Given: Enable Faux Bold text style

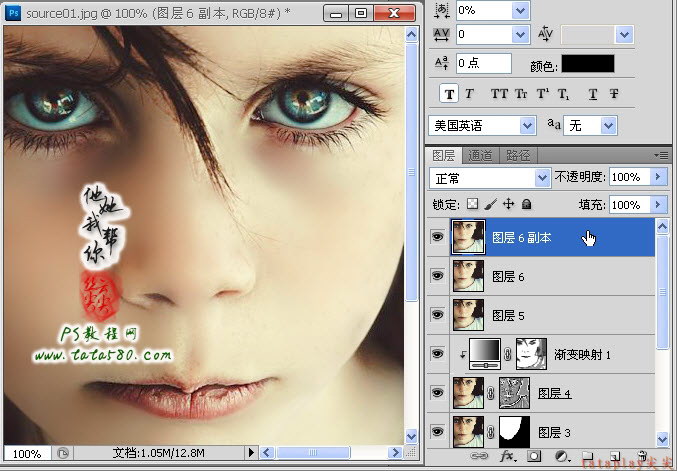Looking at the screenshot, I should coord(449,94).
